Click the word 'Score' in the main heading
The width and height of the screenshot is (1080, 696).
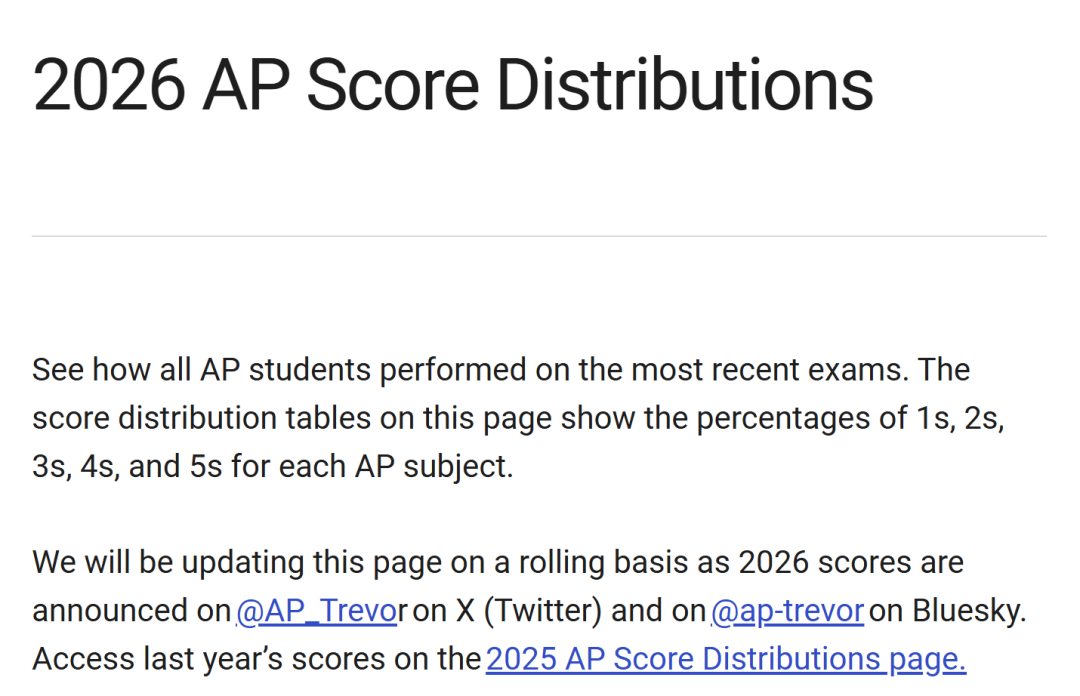393,85
